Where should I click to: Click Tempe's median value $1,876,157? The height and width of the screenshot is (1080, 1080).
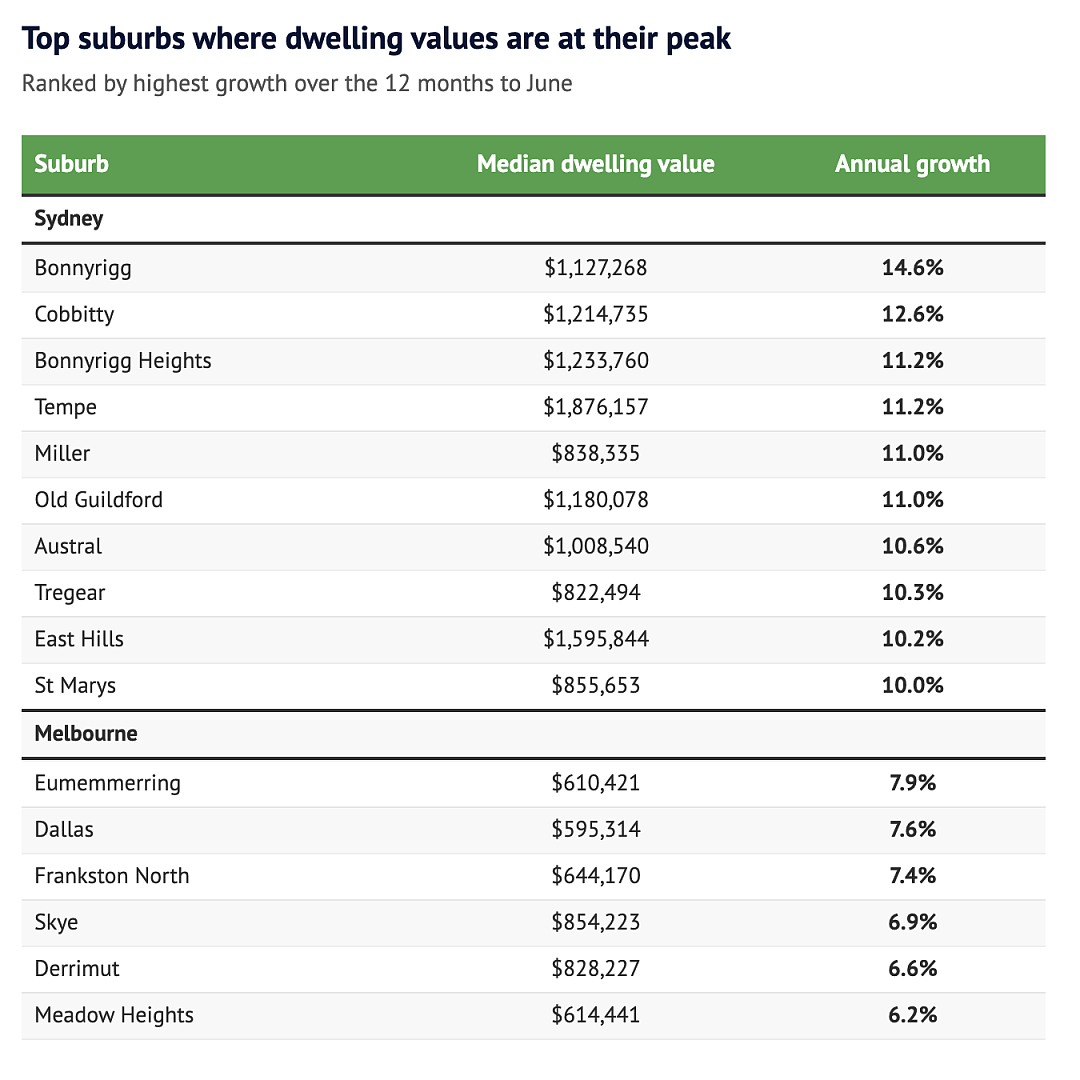coord(596,407)
